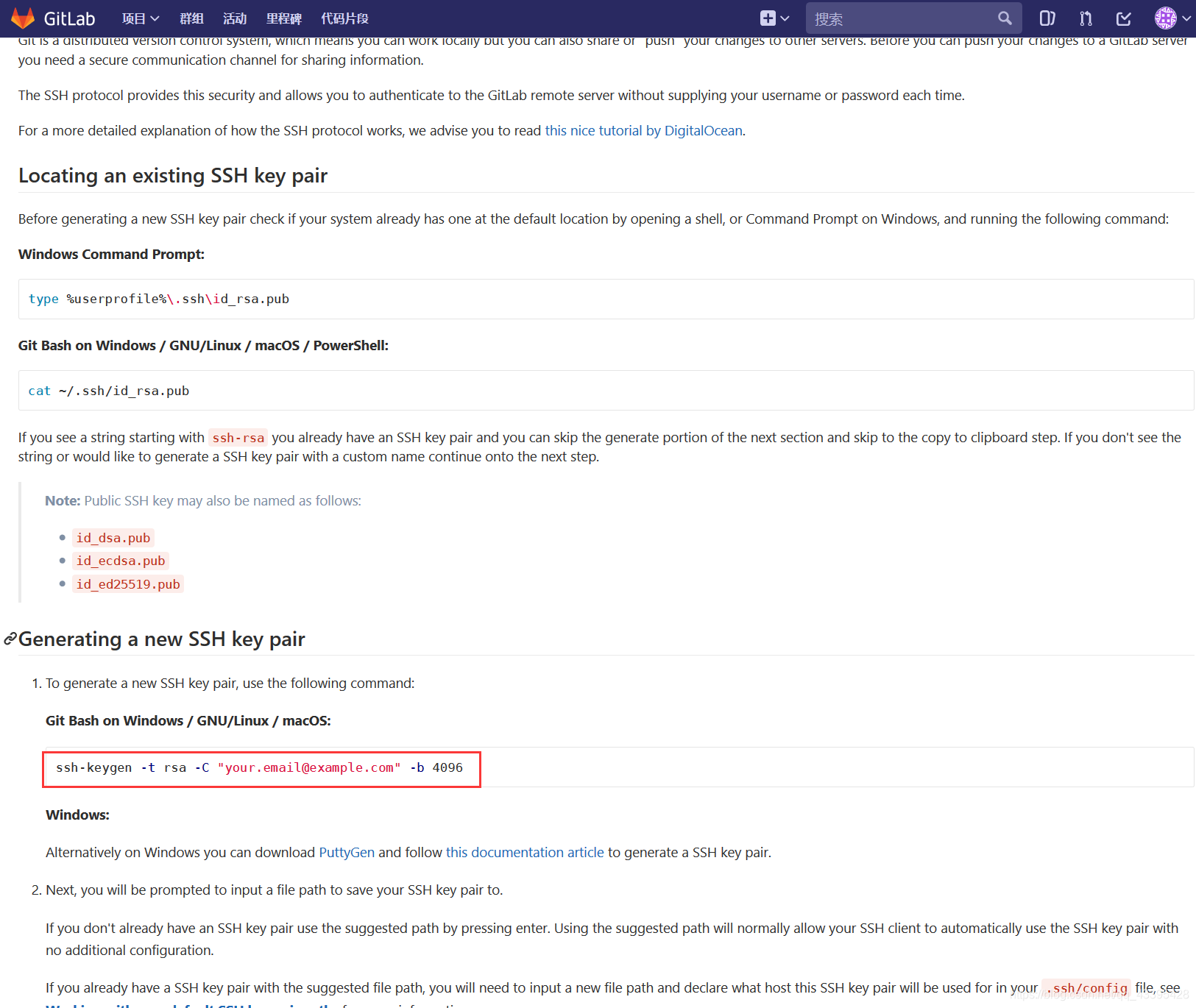Click the user avatar icon
Screen dimensions: 1196x1008
(1165, 18)
